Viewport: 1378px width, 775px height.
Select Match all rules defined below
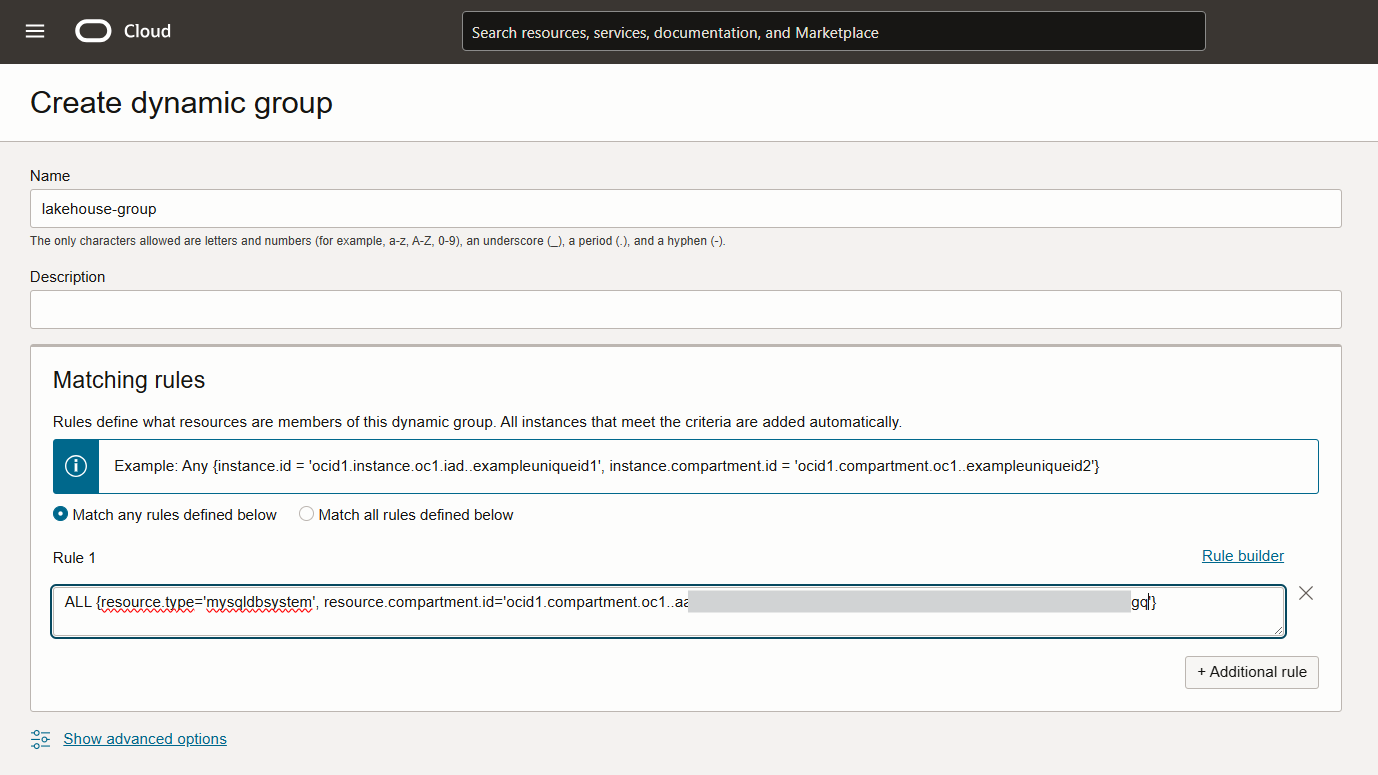(x=306, y=514)
